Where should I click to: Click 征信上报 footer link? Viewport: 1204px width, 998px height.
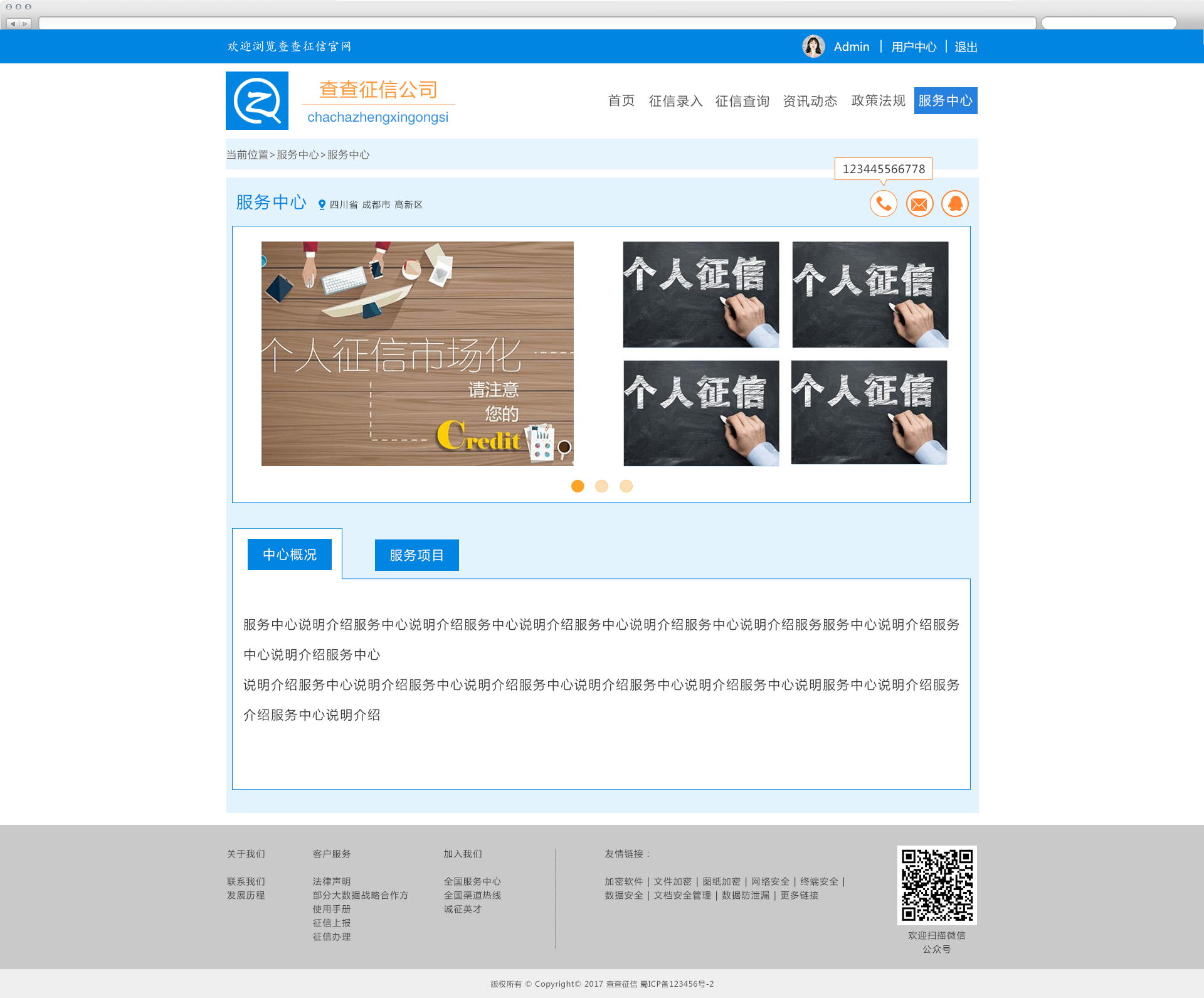point(332,923)
